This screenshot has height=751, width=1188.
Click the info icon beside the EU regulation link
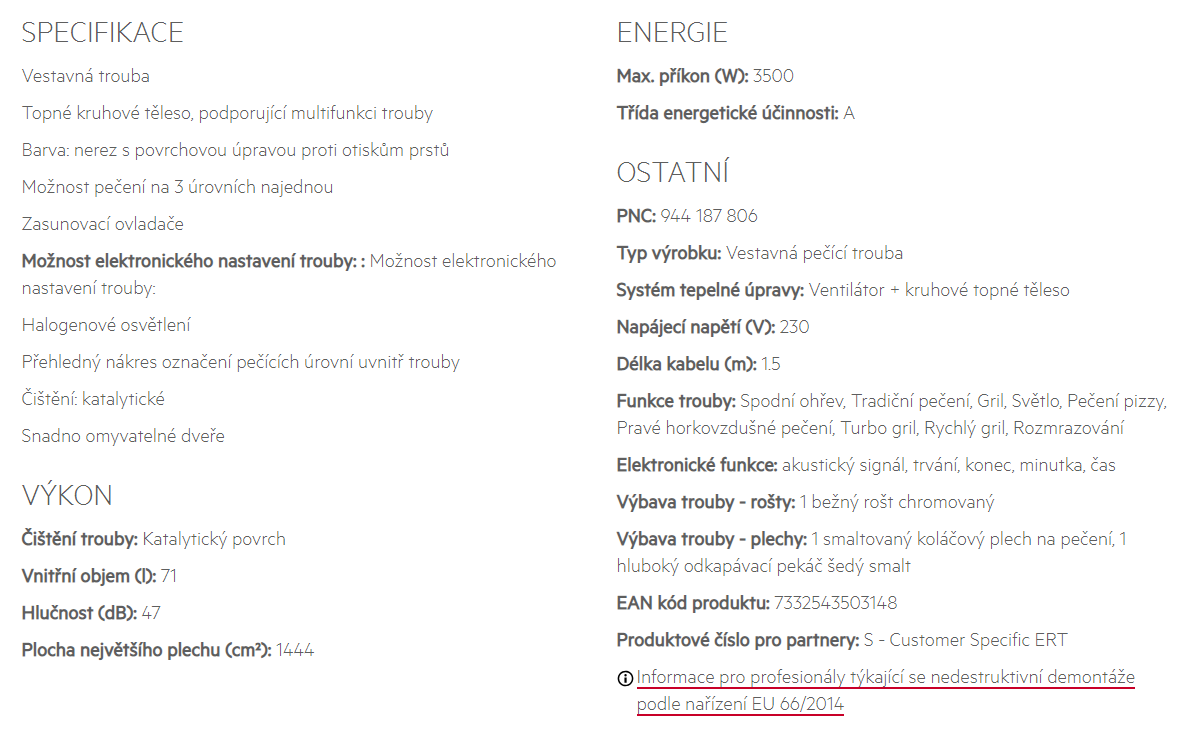click(x=625, y=678)
